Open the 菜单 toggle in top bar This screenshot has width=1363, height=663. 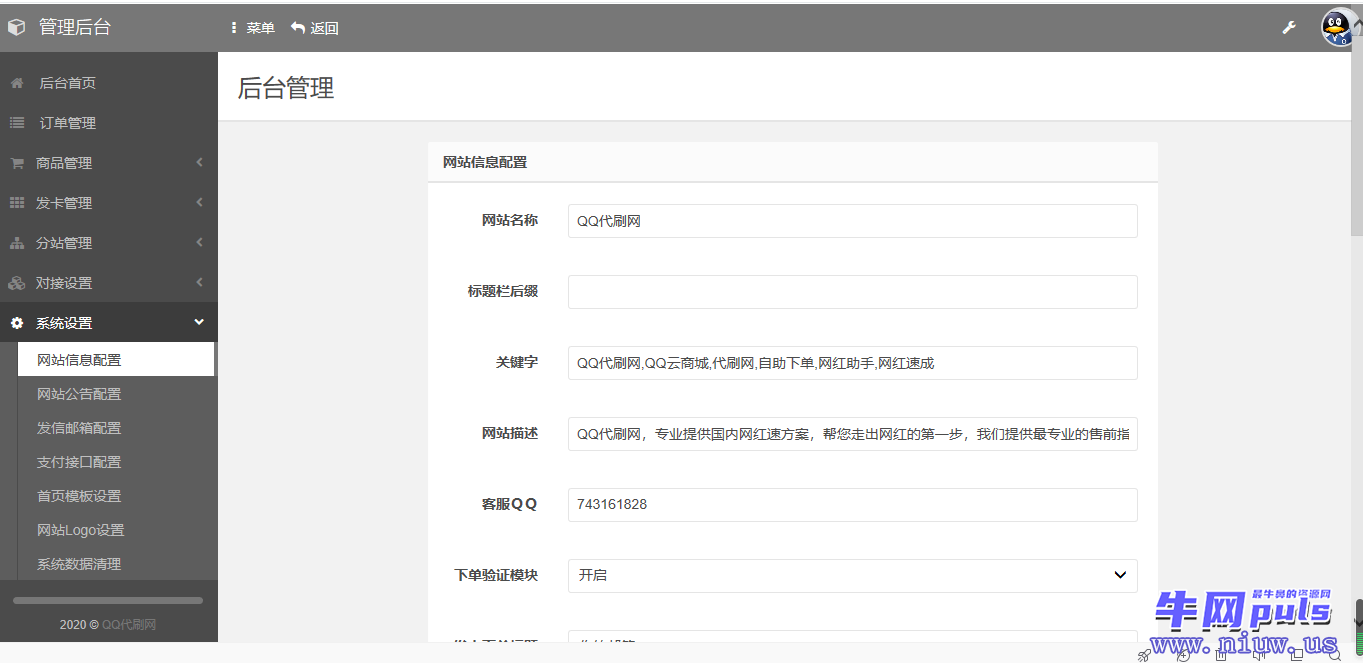coord(253,28)
